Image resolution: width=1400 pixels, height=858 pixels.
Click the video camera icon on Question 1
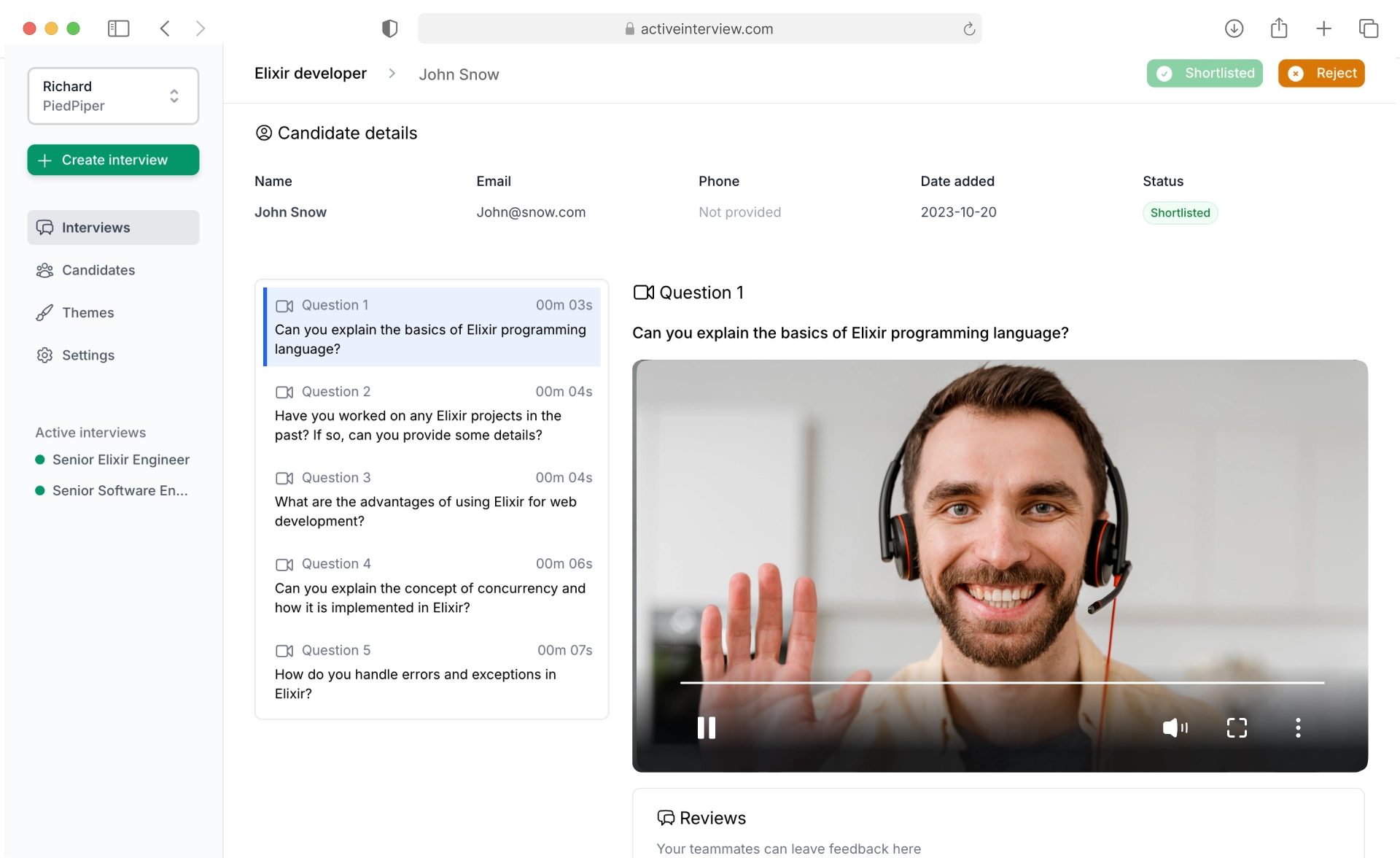(x=283, y=305)
